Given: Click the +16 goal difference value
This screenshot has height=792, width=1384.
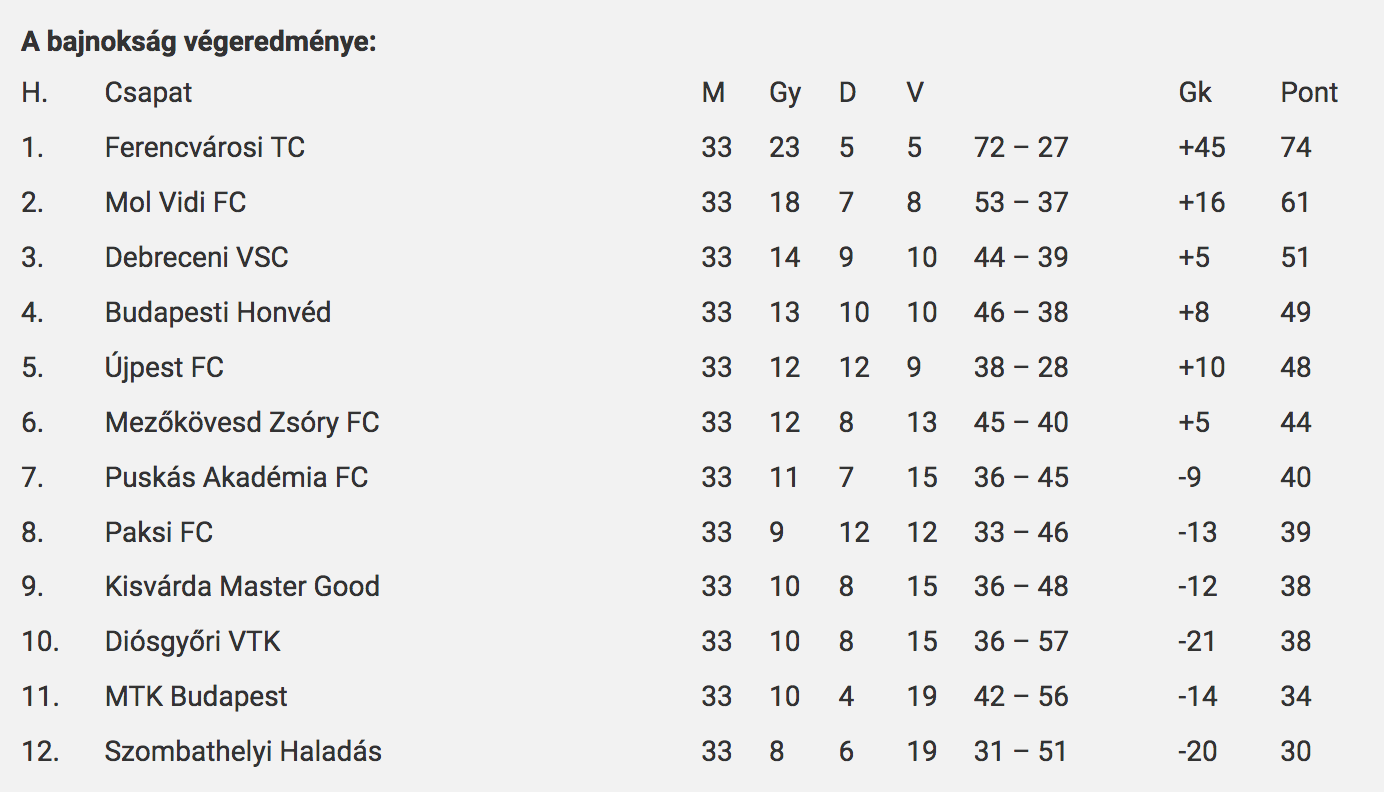Looking at the screenshot, I should [1202, 203].
